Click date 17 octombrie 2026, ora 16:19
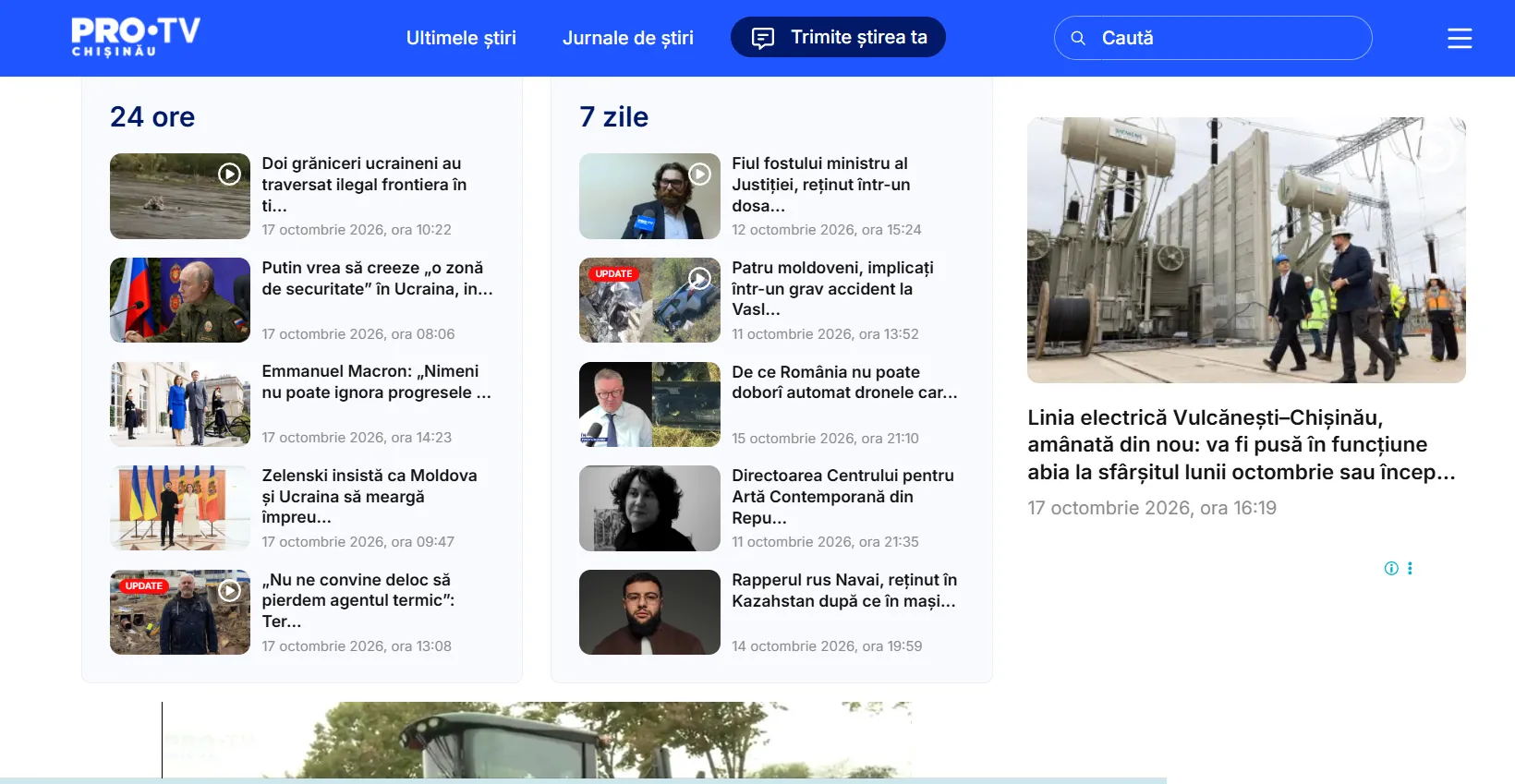 [x=1152, y=508]
